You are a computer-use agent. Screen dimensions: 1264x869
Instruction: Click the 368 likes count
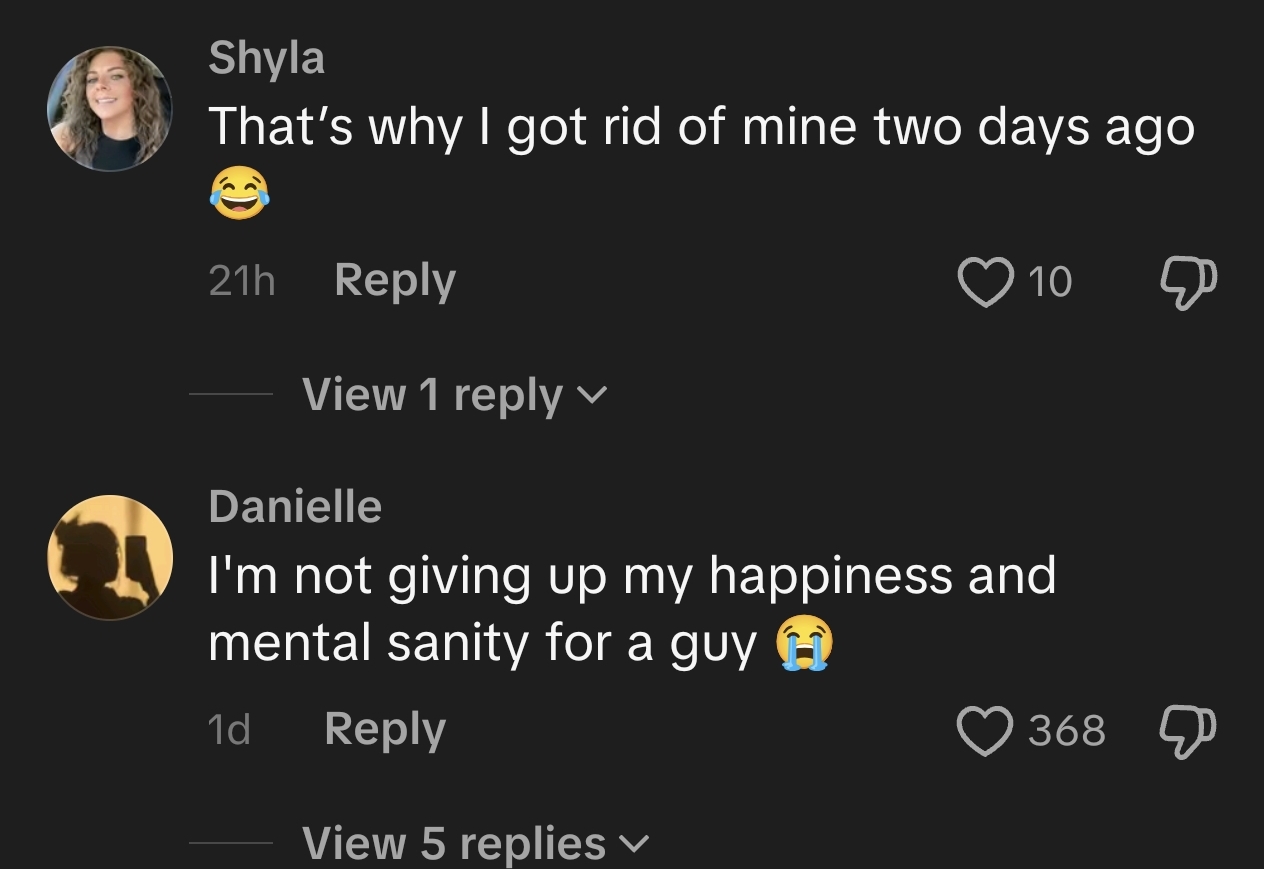[1067, 731]
